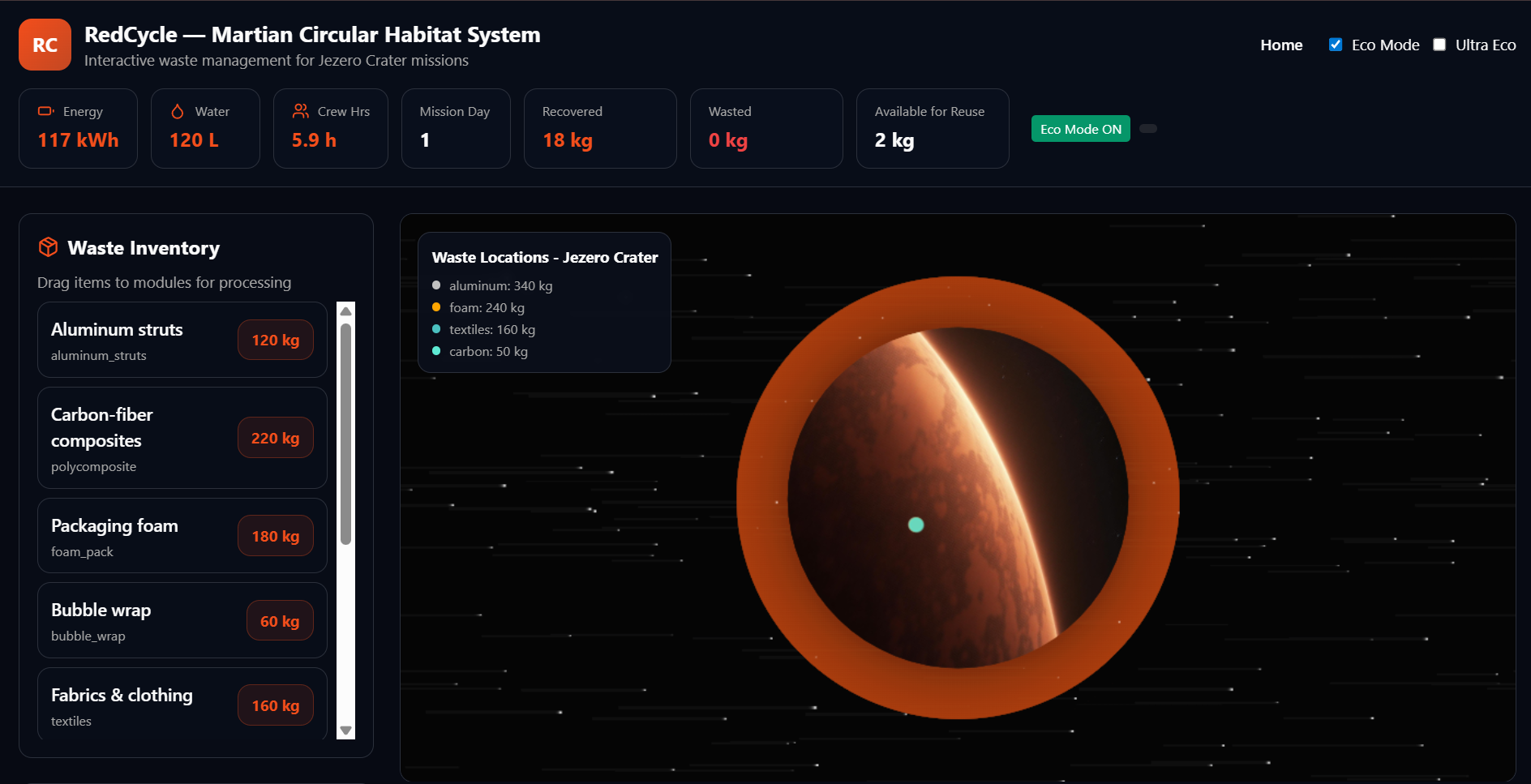Image resolution: width=1531 pixels, height=784 pixels.
Task: Click the 'foam_pack' label text
Action: click(x=82, y=551)
